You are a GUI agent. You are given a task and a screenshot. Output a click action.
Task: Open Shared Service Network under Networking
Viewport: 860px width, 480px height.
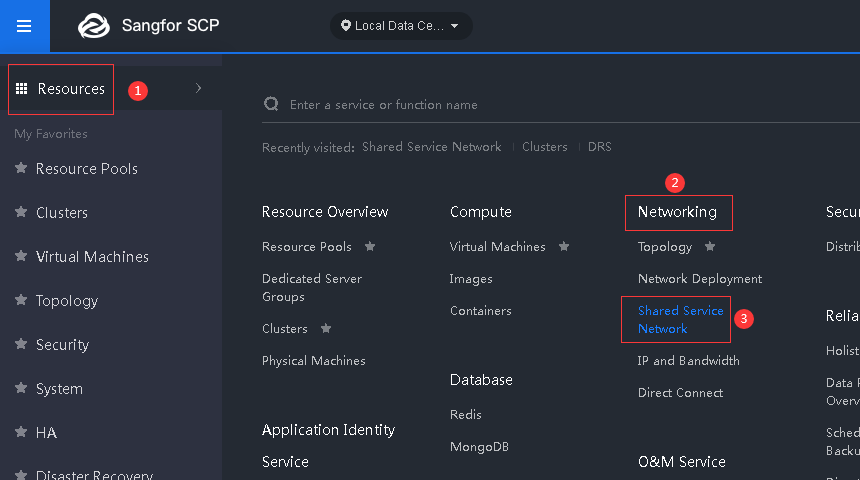pos(680,319)
